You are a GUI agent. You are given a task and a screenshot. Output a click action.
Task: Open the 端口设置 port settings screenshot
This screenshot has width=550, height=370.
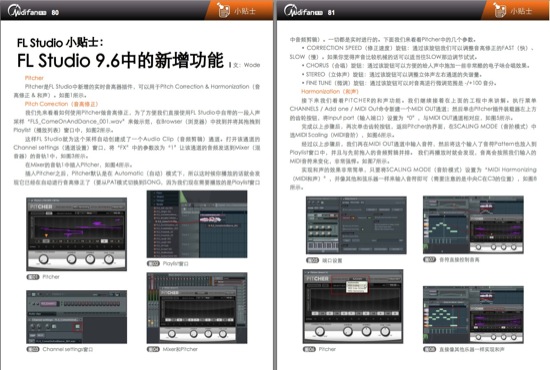point(356,225)
